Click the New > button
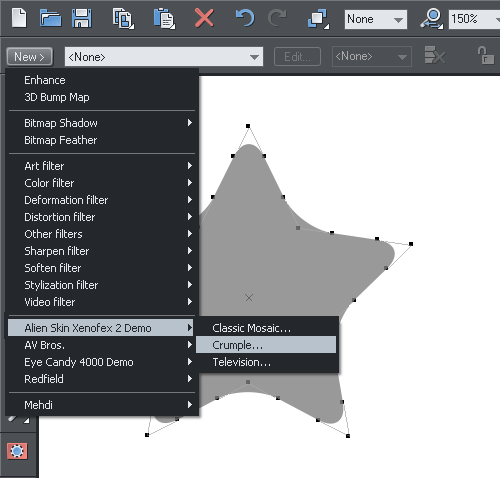Screen dimensions: 500x478 pyautogui.click(x=29, y=57)
